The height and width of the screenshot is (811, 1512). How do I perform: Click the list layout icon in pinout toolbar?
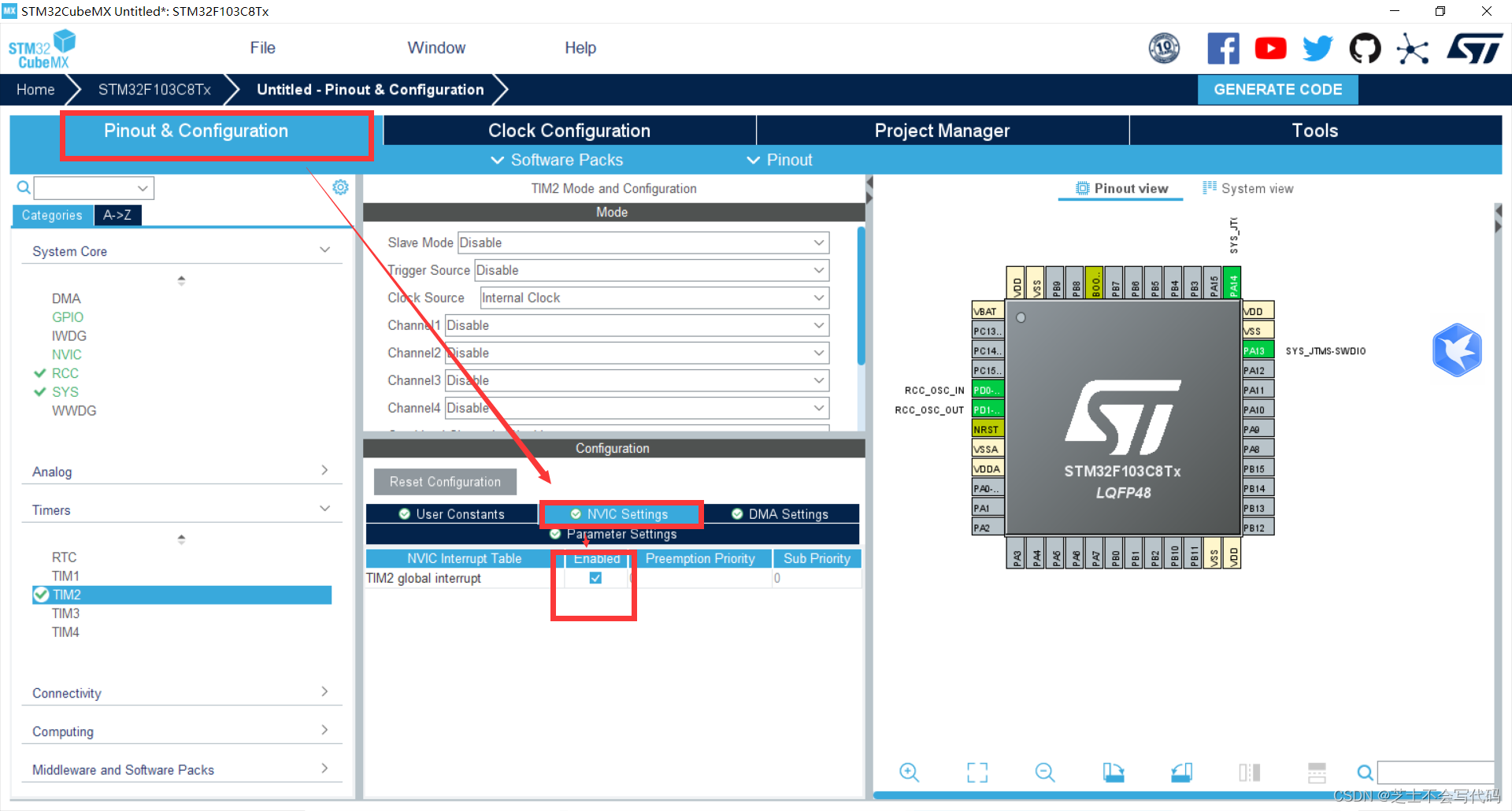pyautogui.click(x=1317, y=772)
